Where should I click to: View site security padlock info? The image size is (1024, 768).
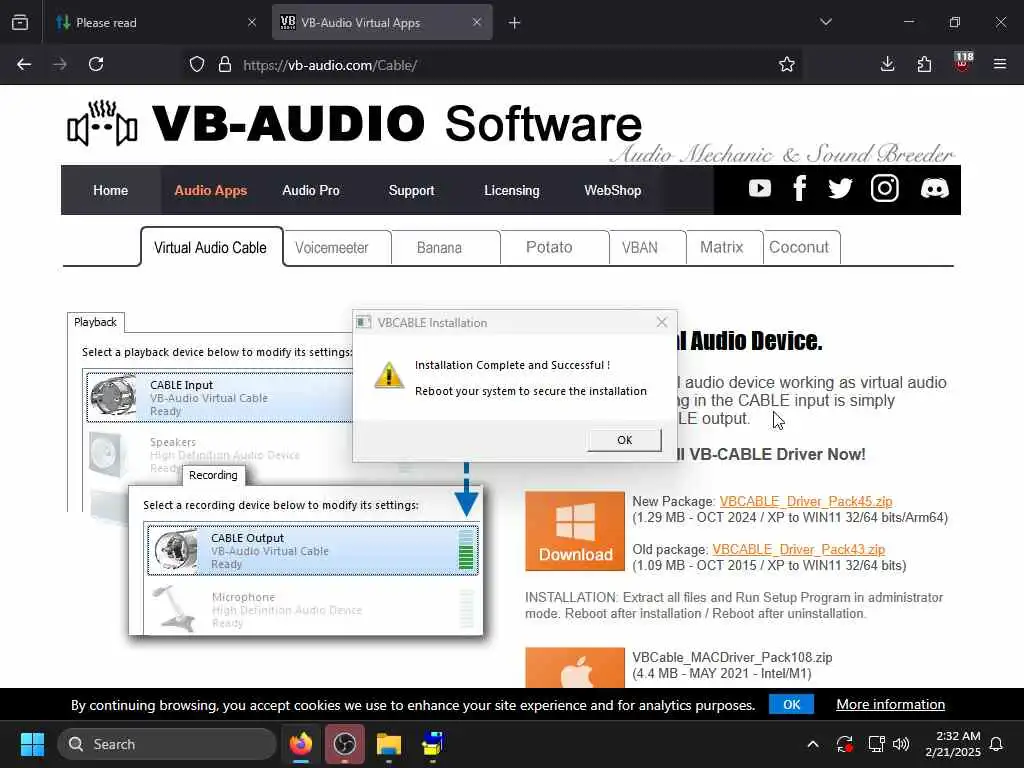pos(225,64)
